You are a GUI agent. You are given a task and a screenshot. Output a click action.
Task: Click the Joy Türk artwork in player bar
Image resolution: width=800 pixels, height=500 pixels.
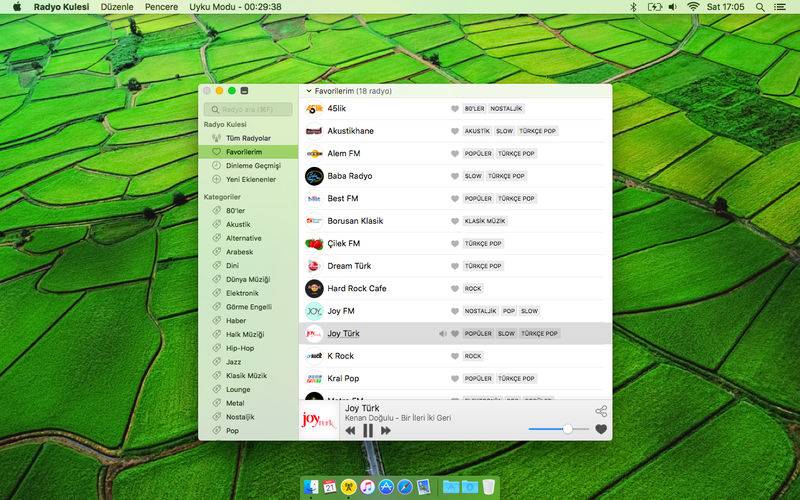point(318,420)
